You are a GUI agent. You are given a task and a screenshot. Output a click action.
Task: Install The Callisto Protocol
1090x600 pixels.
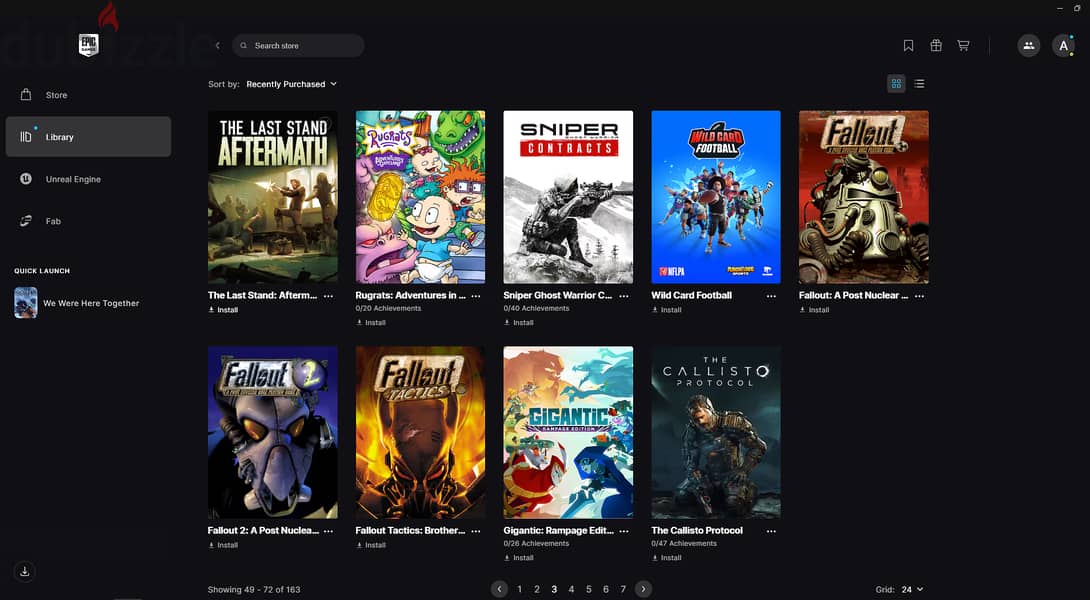(x=667, y=558)
